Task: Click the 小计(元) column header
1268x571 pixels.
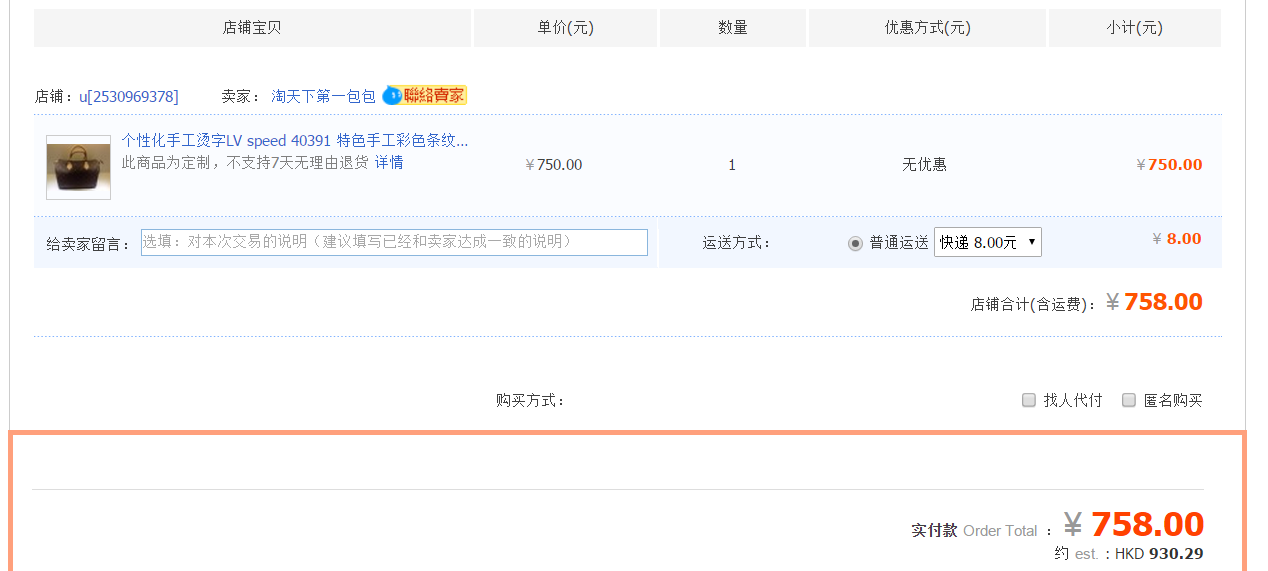Action: pos(1134,28)
